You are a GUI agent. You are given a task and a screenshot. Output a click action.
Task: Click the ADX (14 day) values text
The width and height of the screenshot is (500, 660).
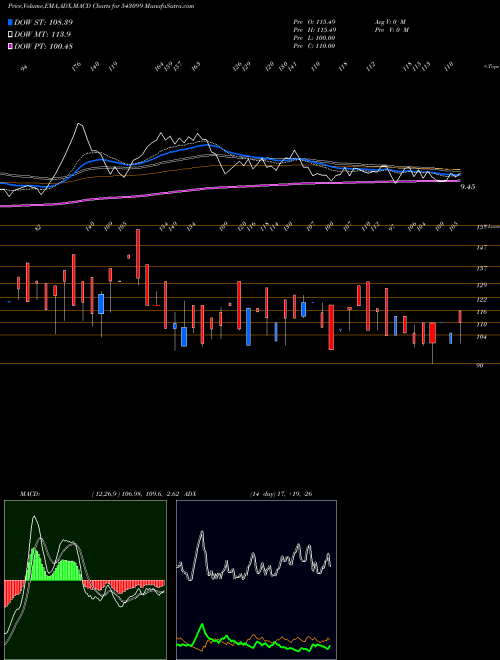(280, 493)
